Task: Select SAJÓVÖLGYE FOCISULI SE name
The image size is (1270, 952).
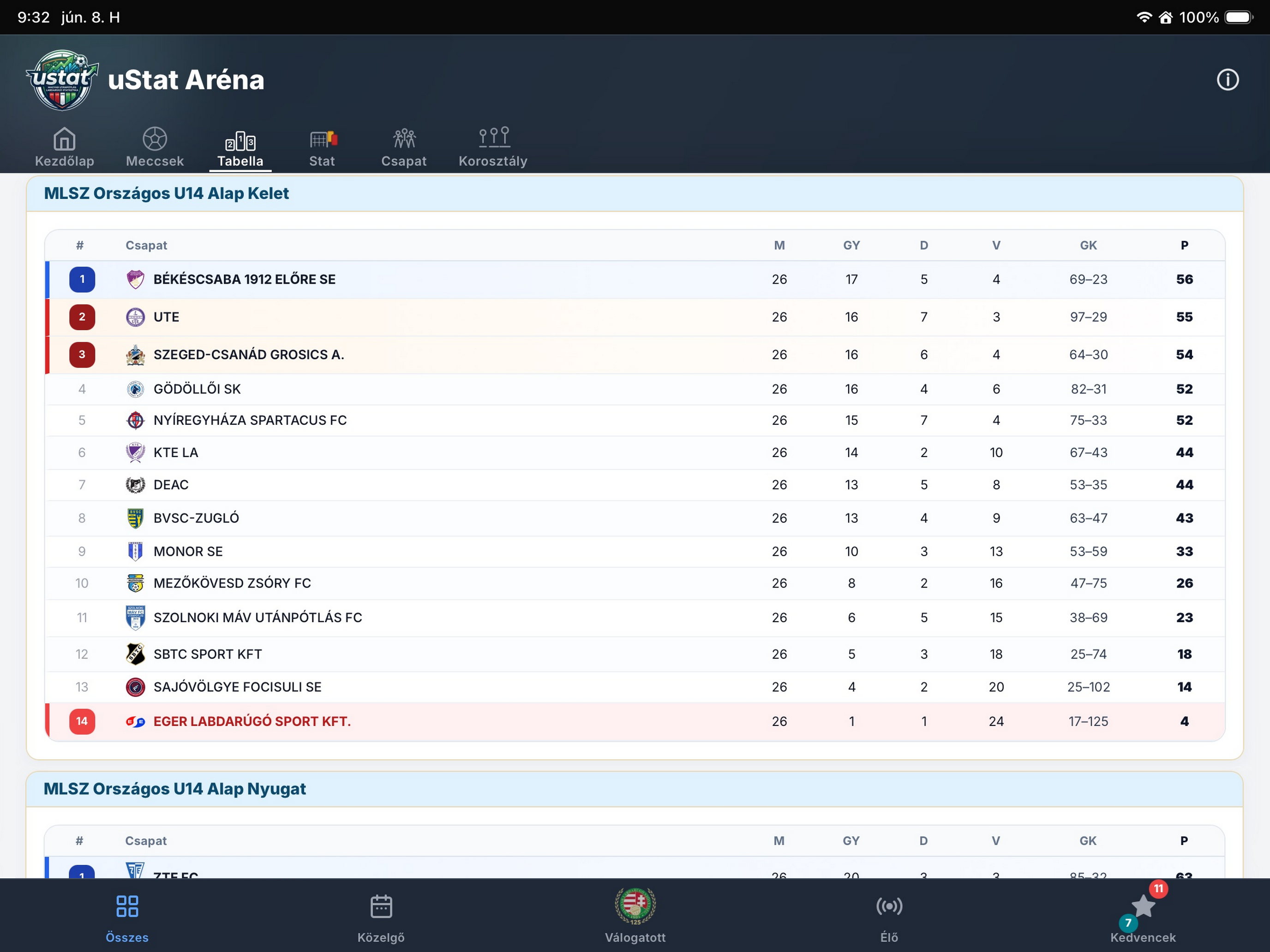Action: click(x=238, y=687)
